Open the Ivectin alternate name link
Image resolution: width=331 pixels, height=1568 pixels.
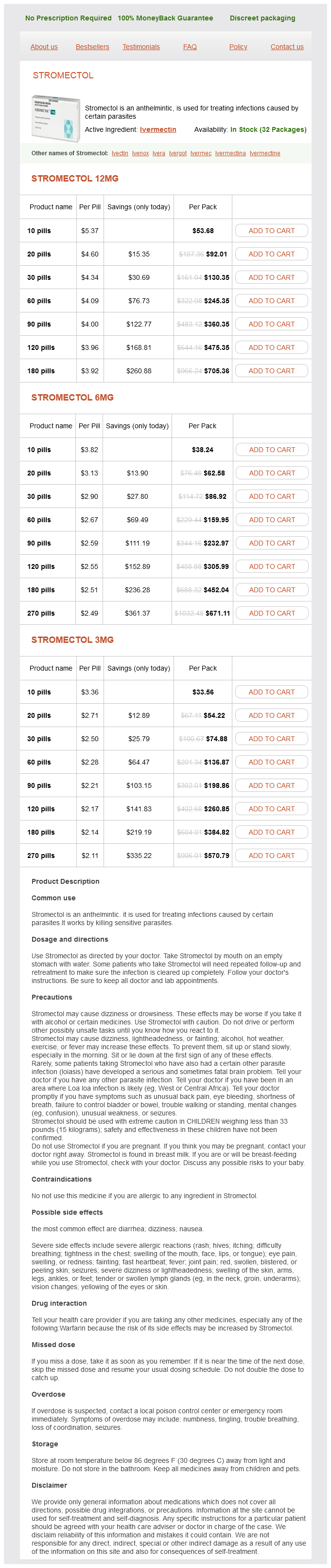point(120,153)
